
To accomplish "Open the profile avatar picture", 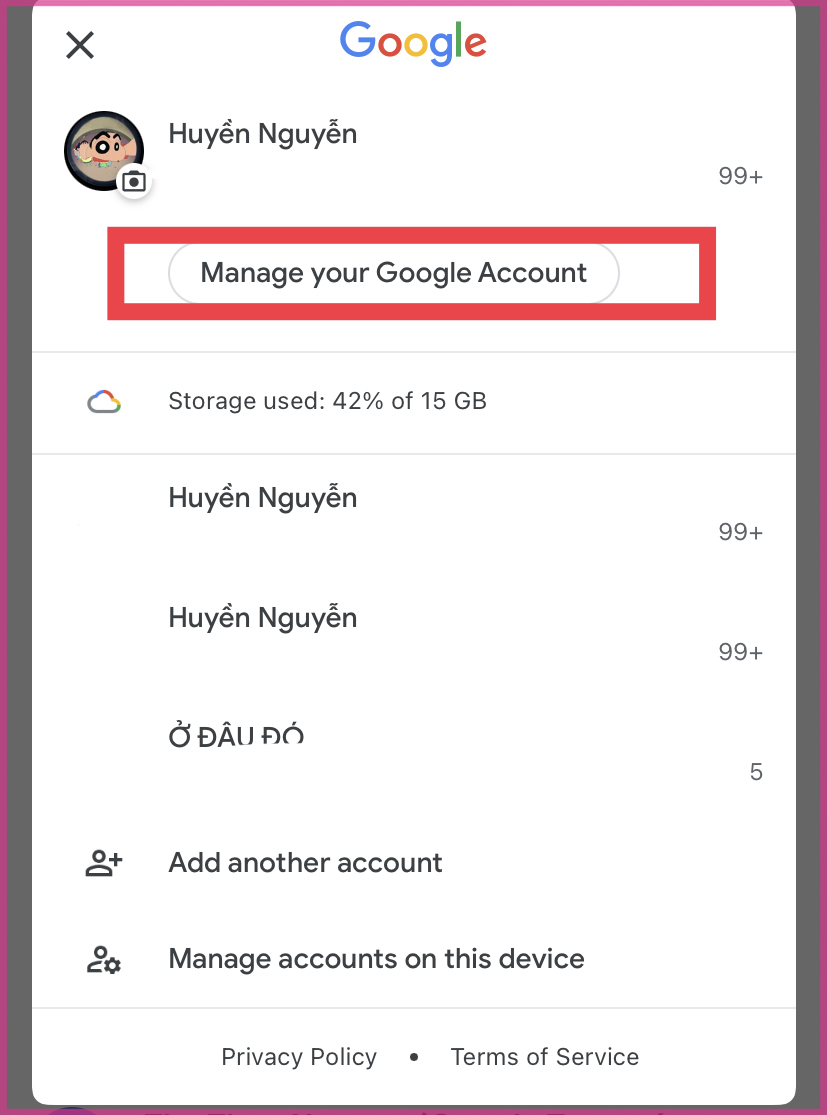I will (x=104, y=151).
